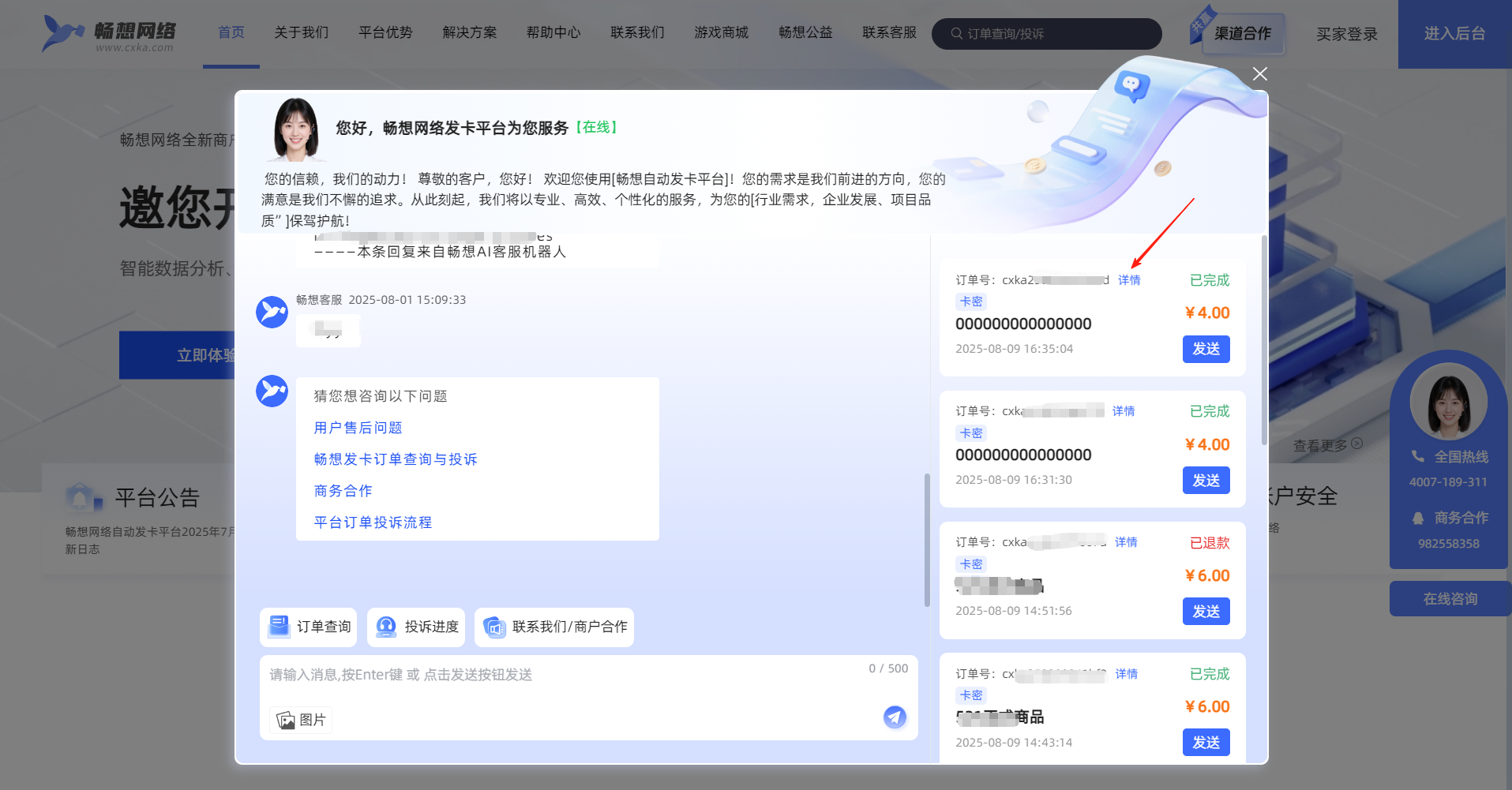Send the order dated 2025-08-09 16:35:04
The image size is (1512, 790).
[1206, 349]
